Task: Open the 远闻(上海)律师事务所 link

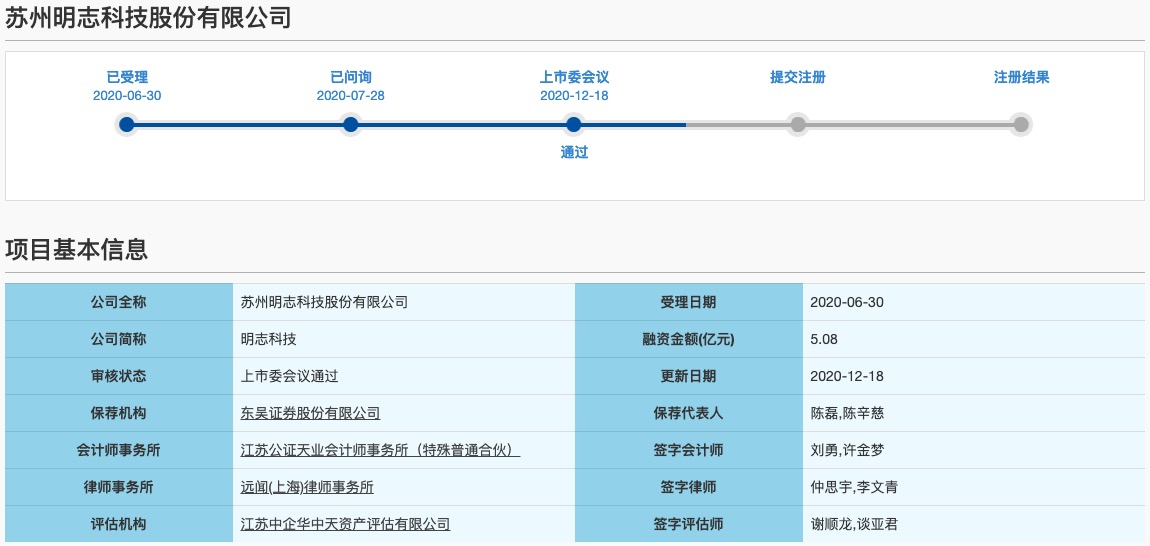Action: pyautogui.click(x=307, y=487)
